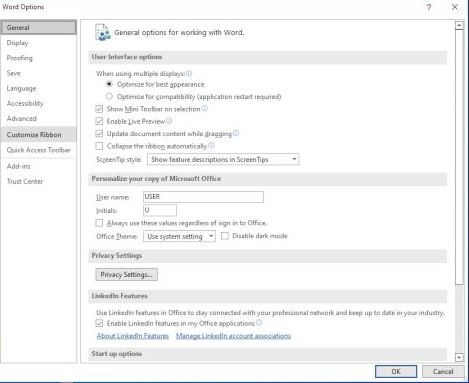Open the Advanced category
This screenshot has width=469, height=383.
tap(38, 118)
